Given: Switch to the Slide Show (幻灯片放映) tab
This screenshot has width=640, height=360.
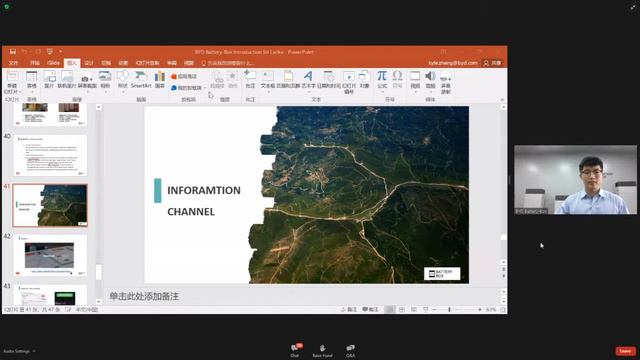Looking at the screenshot, I should [x=147, y=63].
